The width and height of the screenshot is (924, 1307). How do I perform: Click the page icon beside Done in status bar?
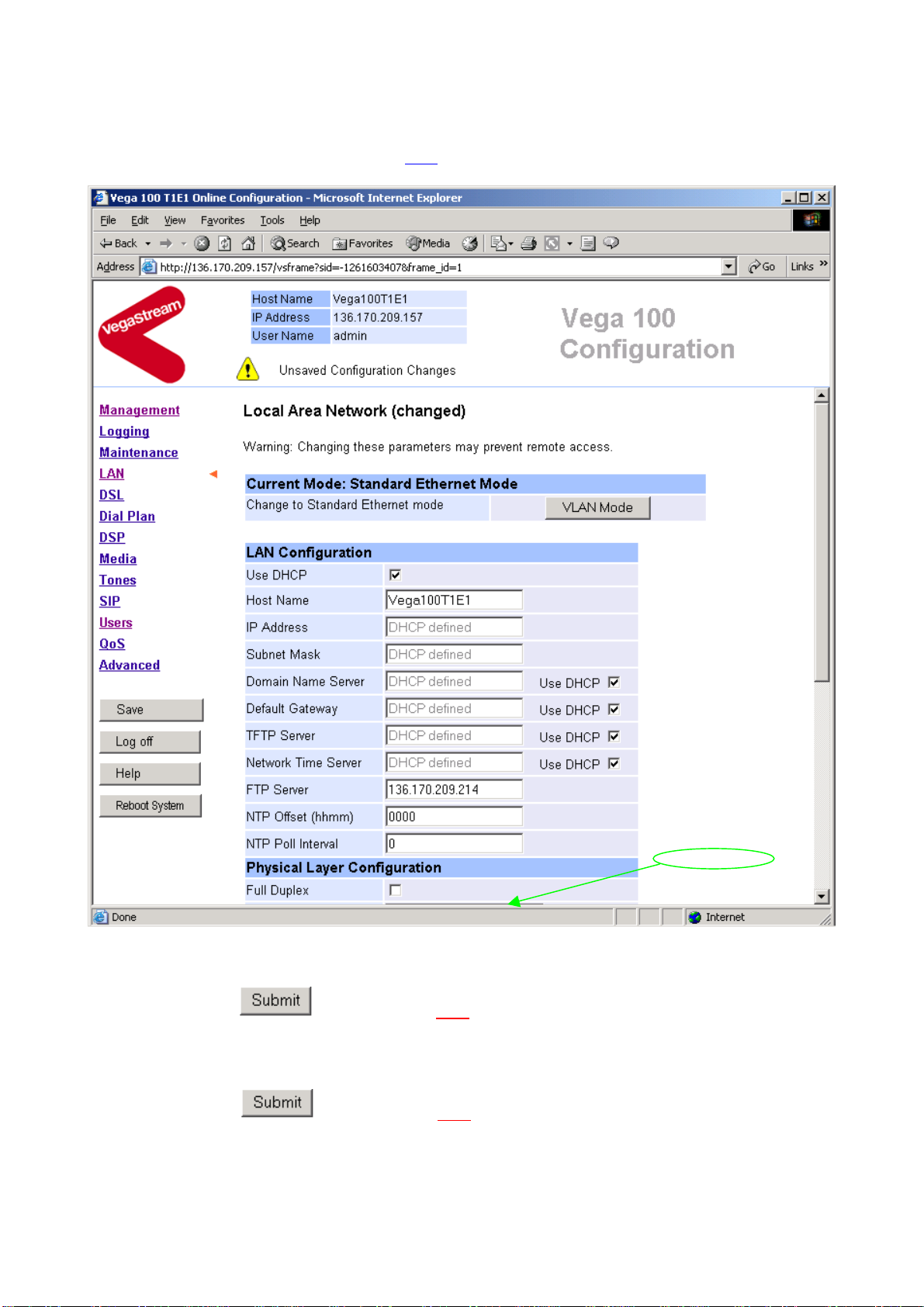(x=101, y=917)
